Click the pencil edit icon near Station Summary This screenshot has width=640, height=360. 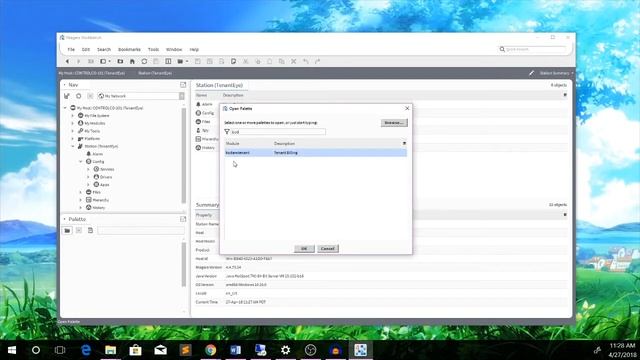coord(531,73)
